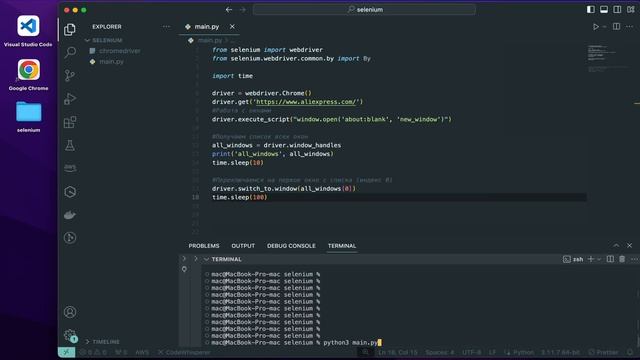The width and height of the screenshot is (640, 360).
Task: Open the Search view in activity bar
Action: click(70, 52)
